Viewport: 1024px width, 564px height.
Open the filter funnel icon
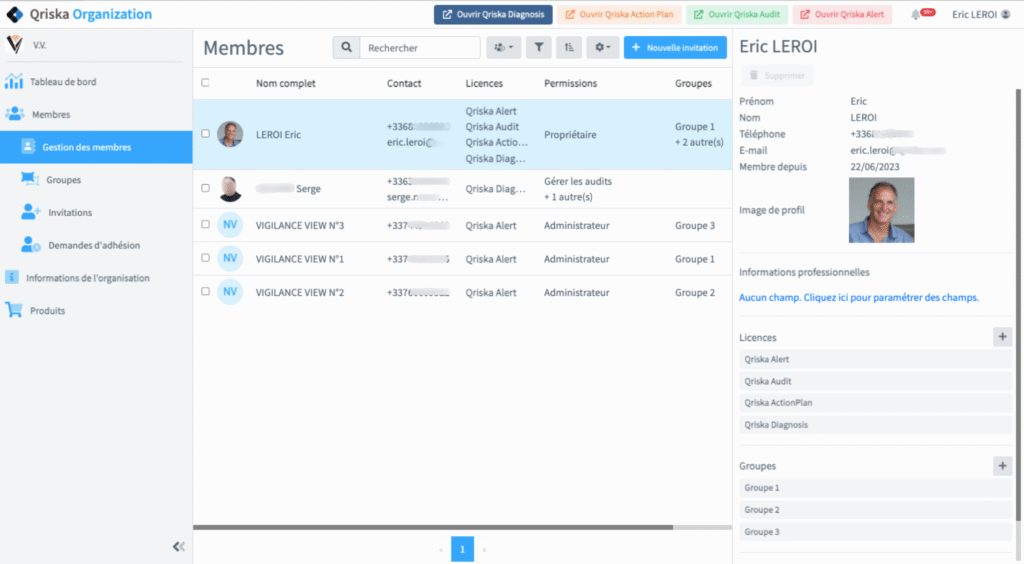click(x=539, y=48)
